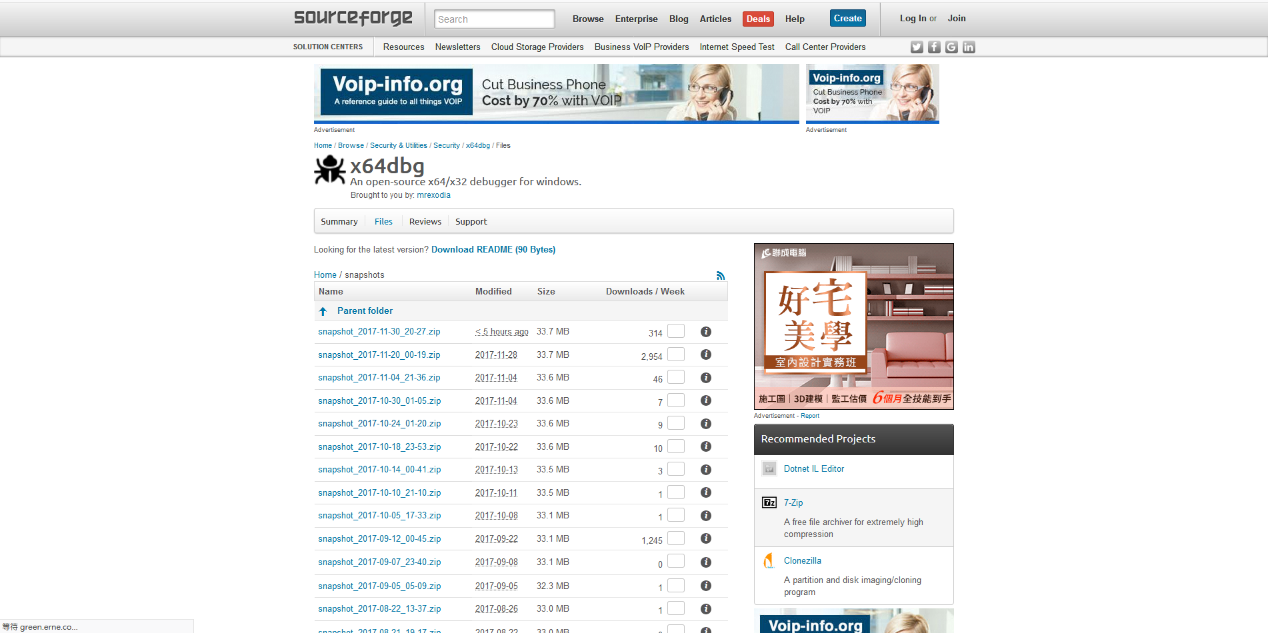The width and height of the screenshot is (1268, 633).
Task: Click downloads chart box for snapshot_2017-11-20_00-19.zip
Action: [x=676, y=354]
